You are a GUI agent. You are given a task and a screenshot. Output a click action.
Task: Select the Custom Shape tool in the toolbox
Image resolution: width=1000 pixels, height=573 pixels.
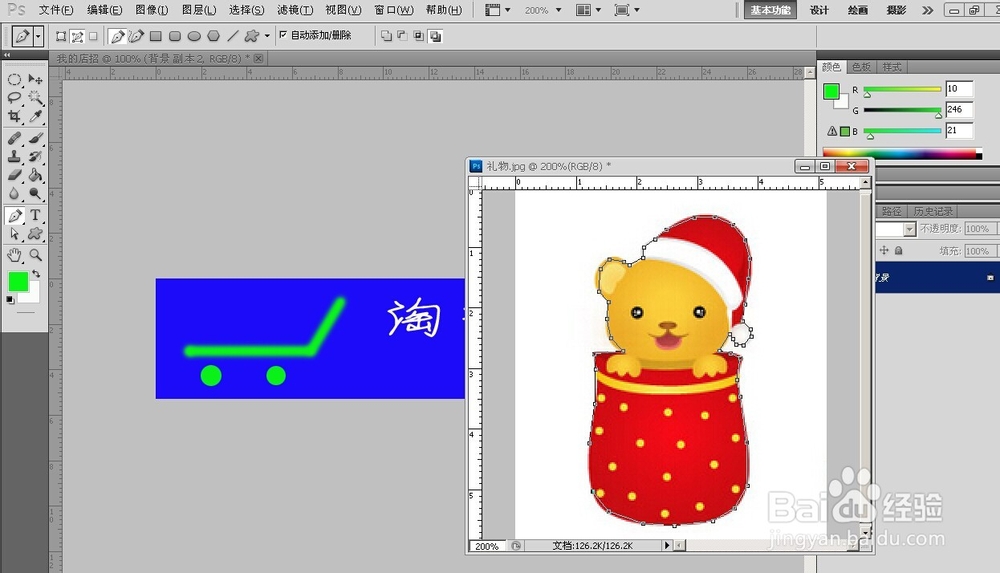(36, 234)
